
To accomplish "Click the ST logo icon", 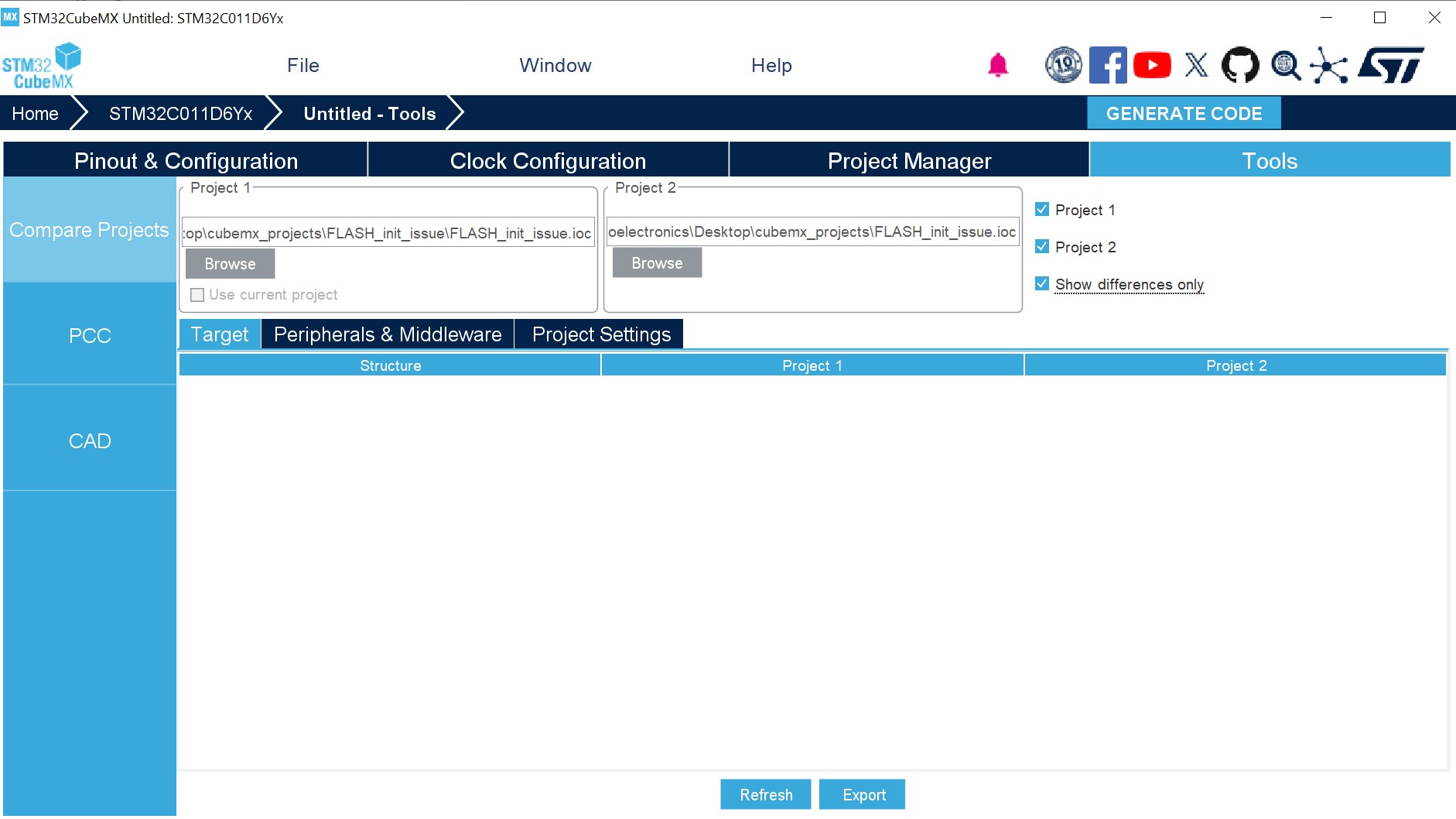I will (1391, 65).
